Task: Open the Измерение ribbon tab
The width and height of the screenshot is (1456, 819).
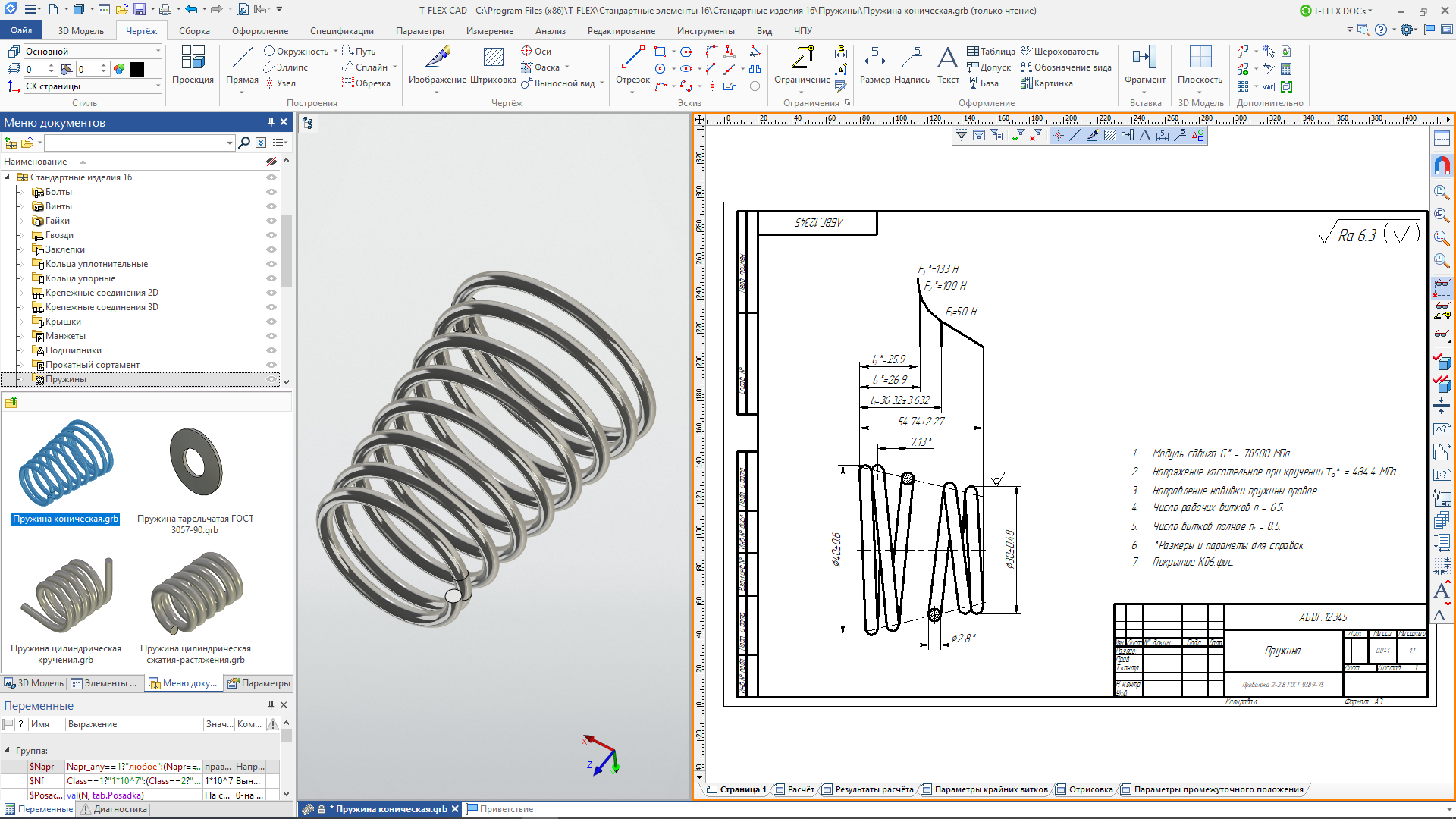Action: coord(489,31)
